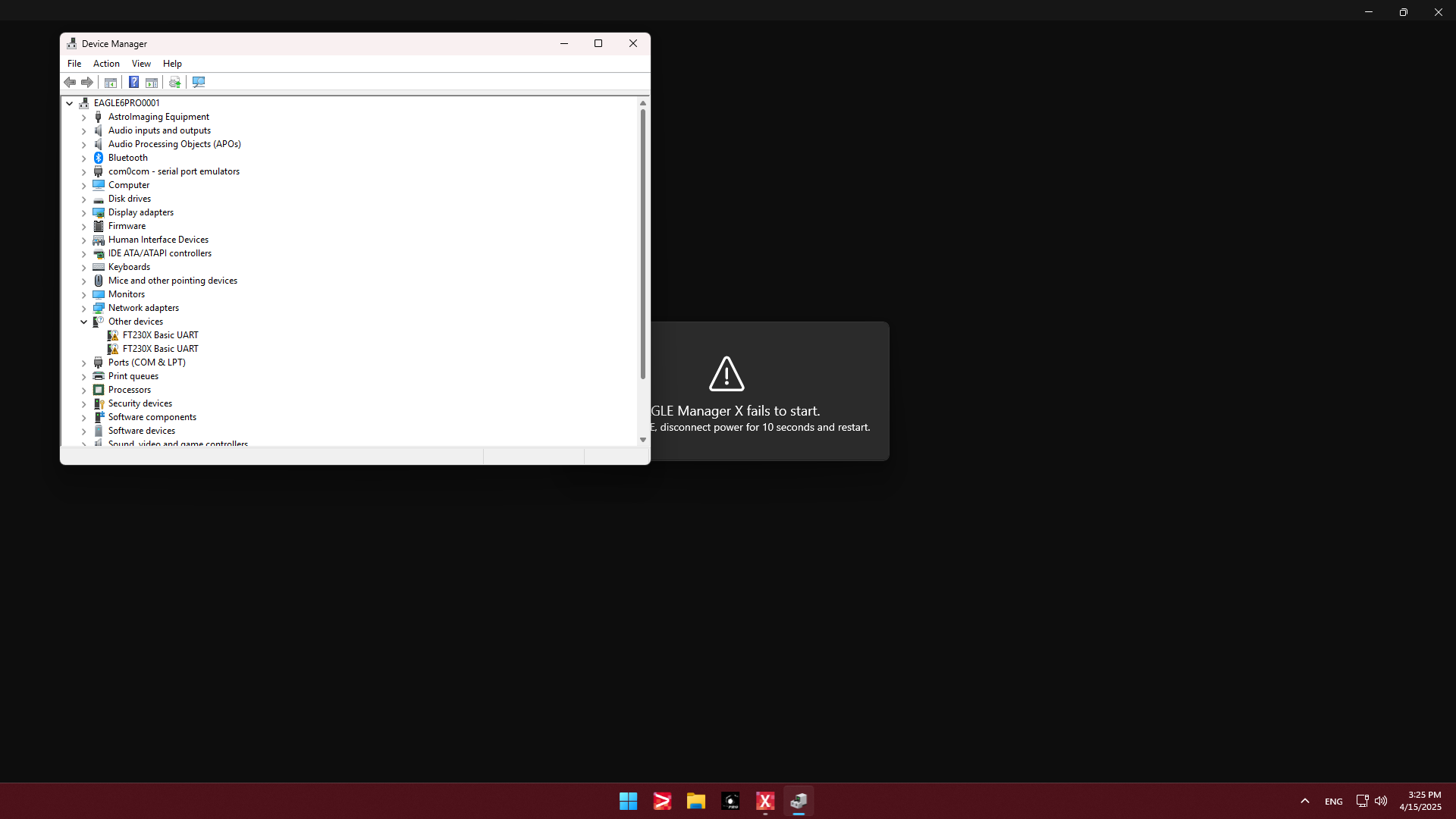This screenshot has width=1456, height=819.
Task: Click the warning triangle in EAGLE Manager dialog
Action: point(726,374)
